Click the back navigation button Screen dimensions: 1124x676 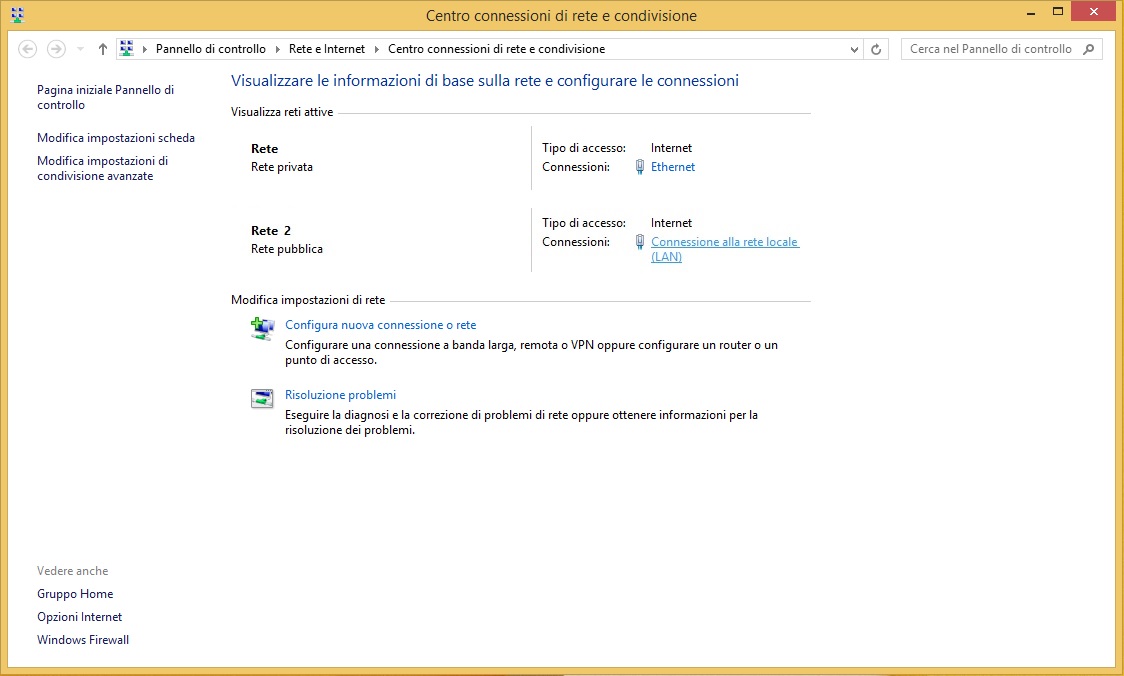(27, 48)
